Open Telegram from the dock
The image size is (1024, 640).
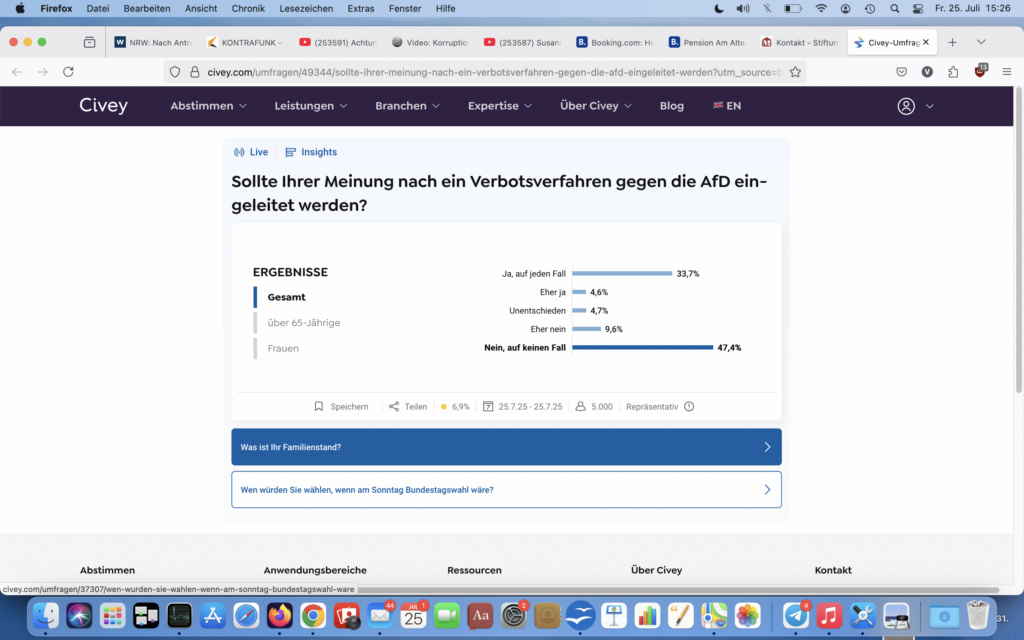[796, 615]
